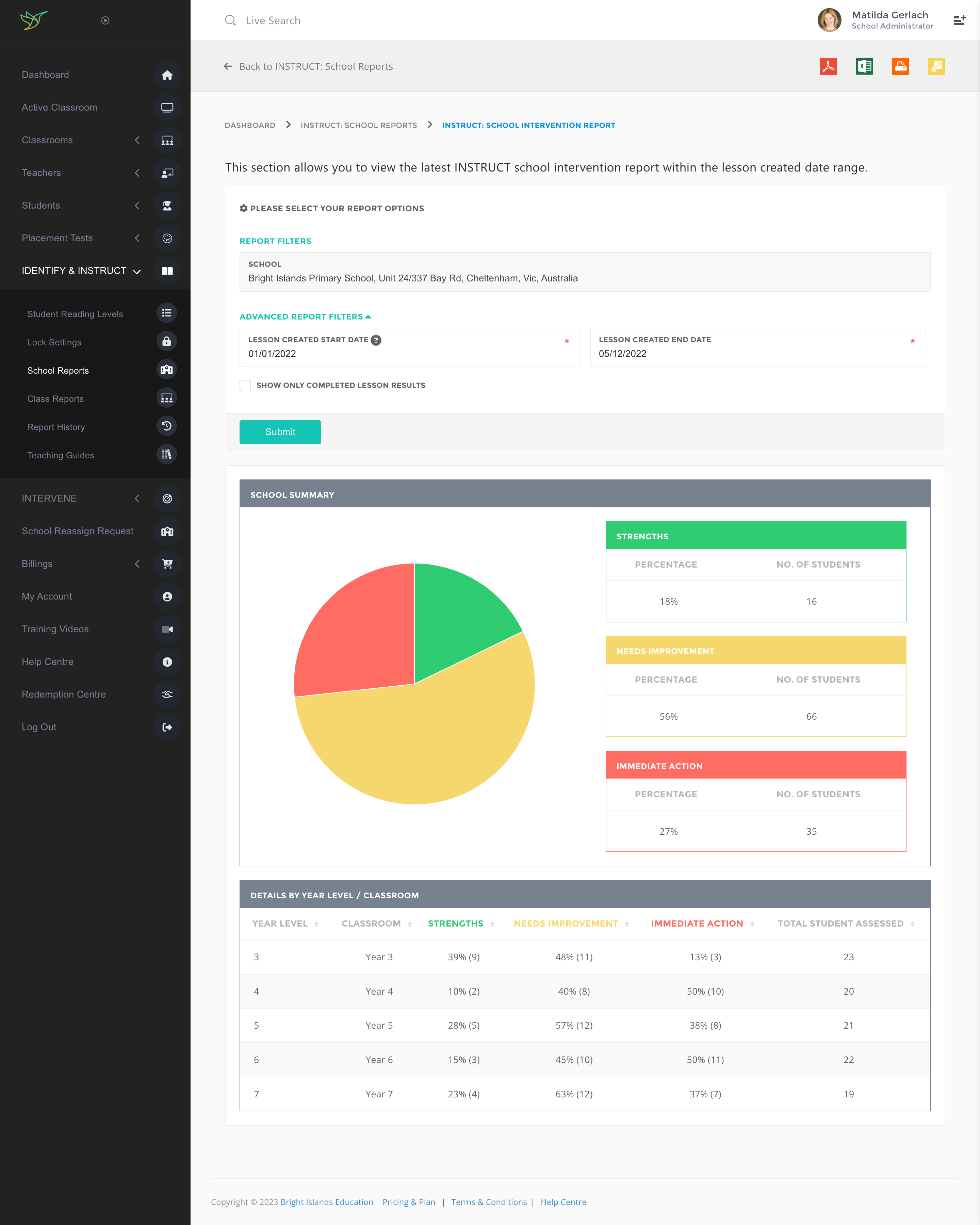
Task: Export report to Excel icon
Action: [x=864, y=66]
